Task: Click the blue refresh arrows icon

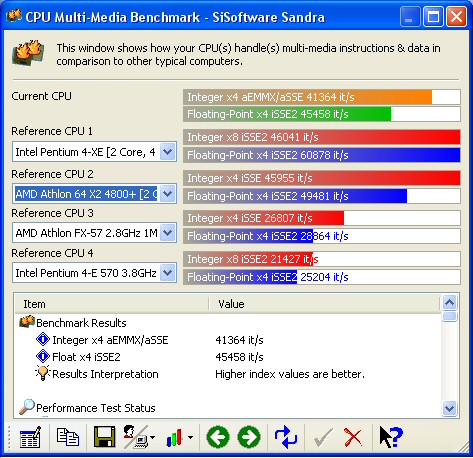Action: pyautogui.click(x=286, y=437)
